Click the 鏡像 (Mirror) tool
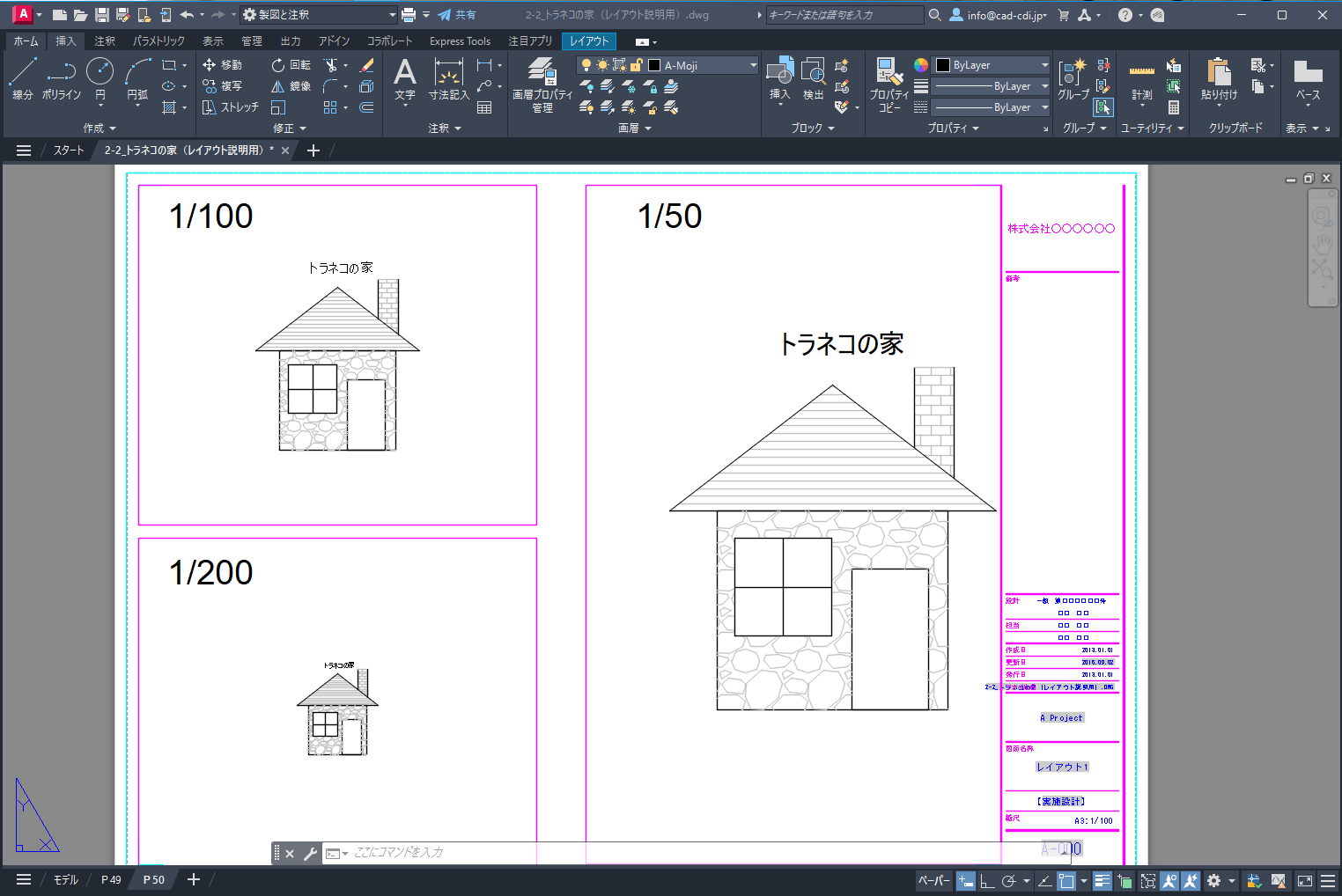 (x=291, y=86)
